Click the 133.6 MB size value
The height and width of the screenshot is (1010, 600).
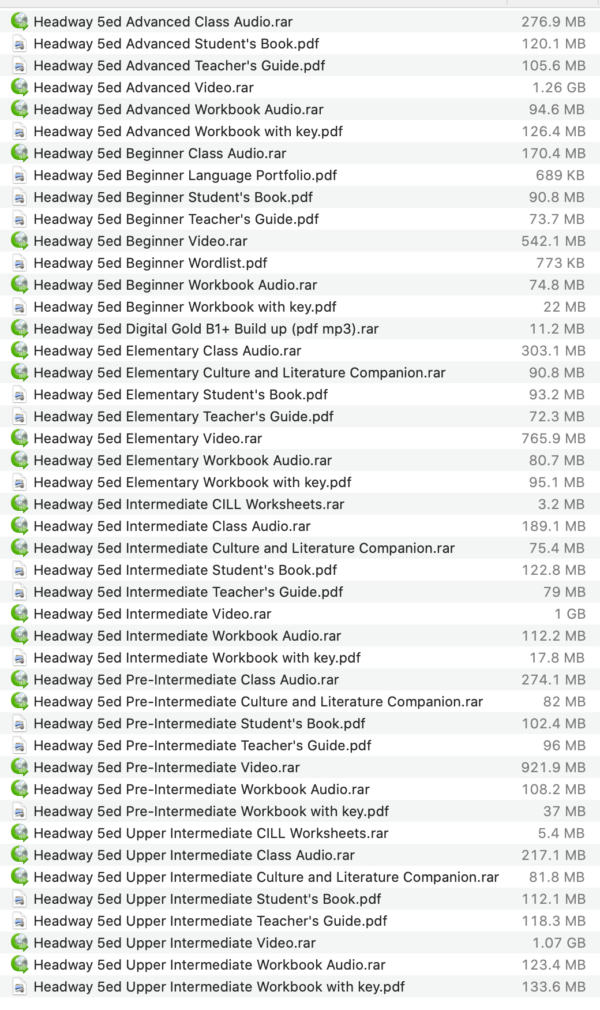click(554, 987)
